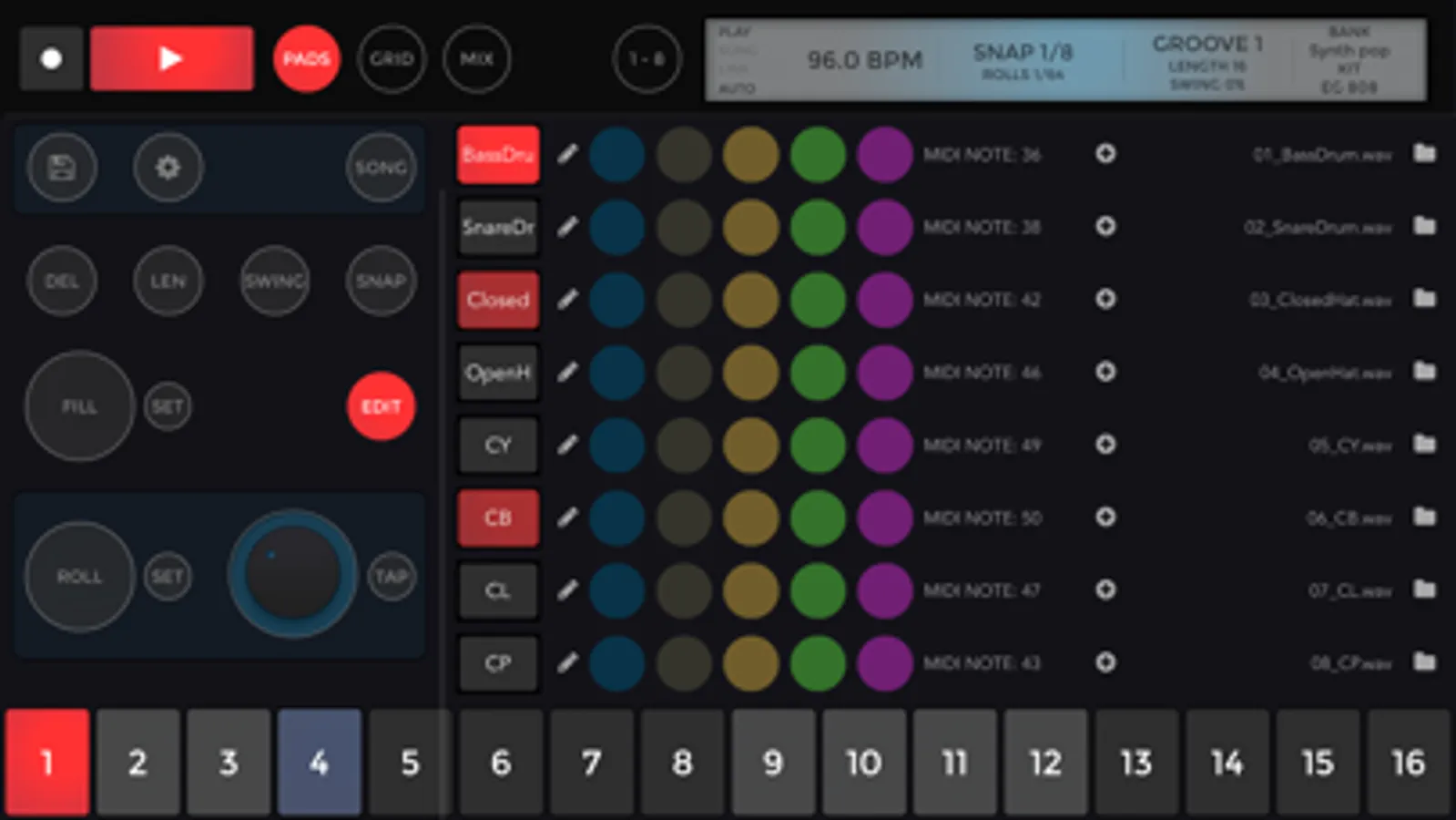Click the SNAP round button
Viewport: 1456px width, 820px height.
pyautogui.click(x=381, y=281)
